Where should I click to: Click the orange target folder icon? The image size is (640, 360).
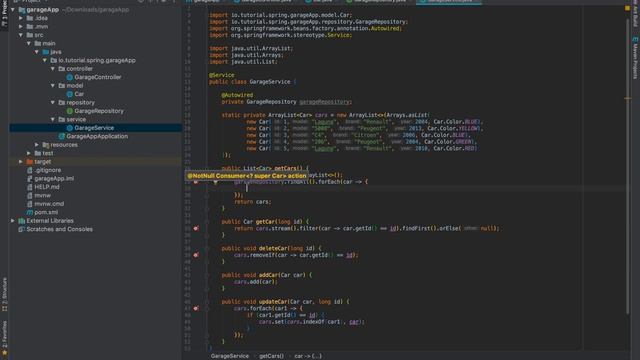(30, 162)
